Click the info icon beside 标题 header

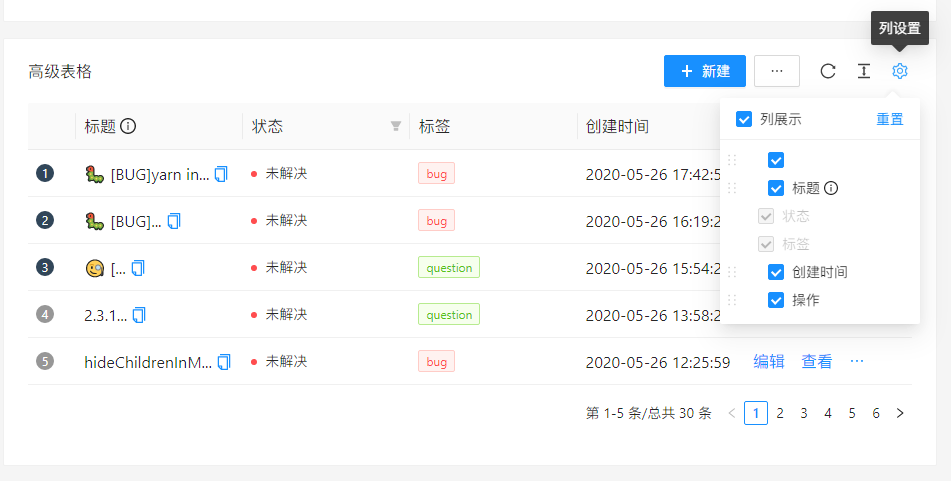click(128, 127)
